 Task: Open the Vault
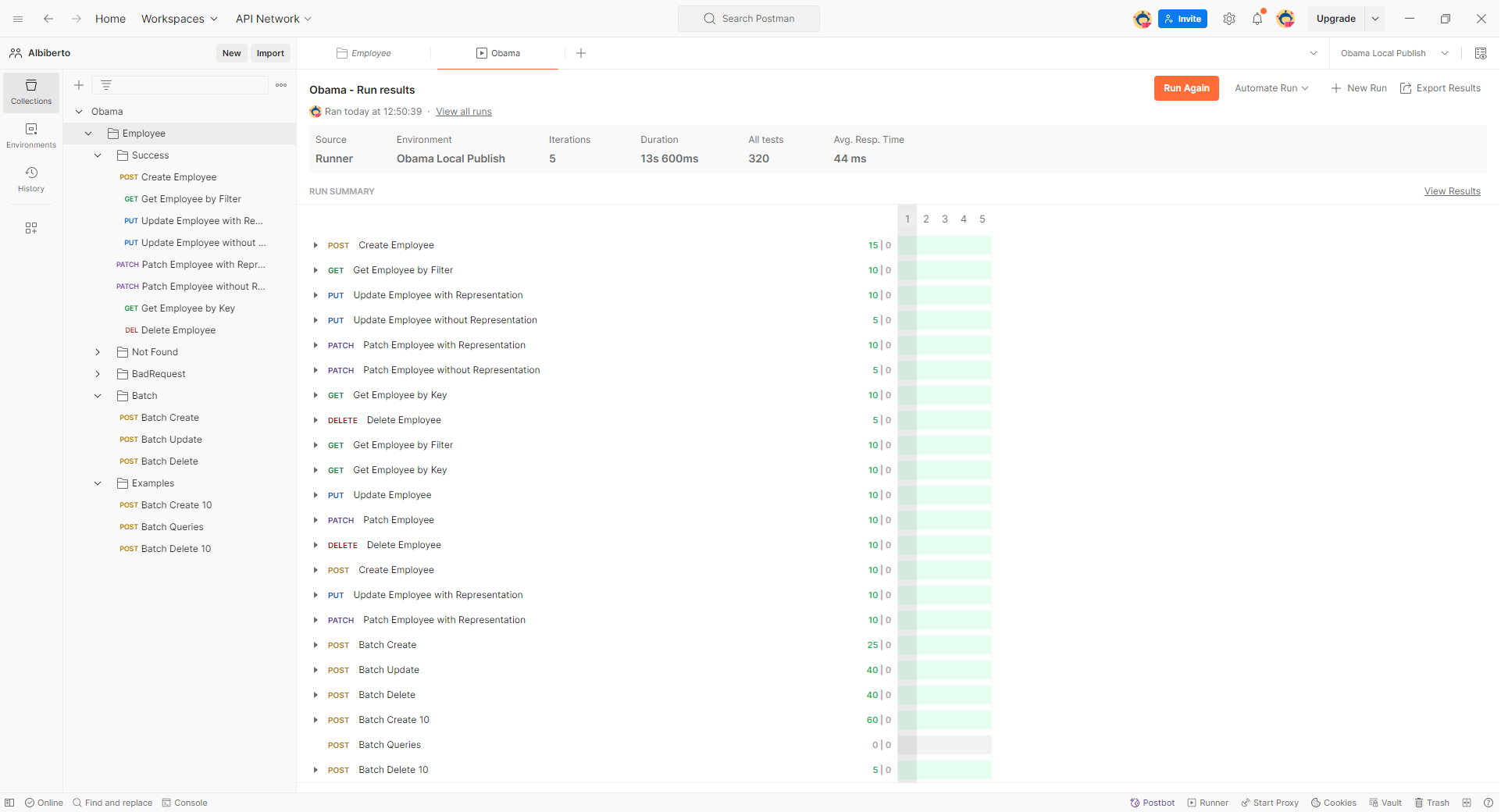tap(1385, 803)
